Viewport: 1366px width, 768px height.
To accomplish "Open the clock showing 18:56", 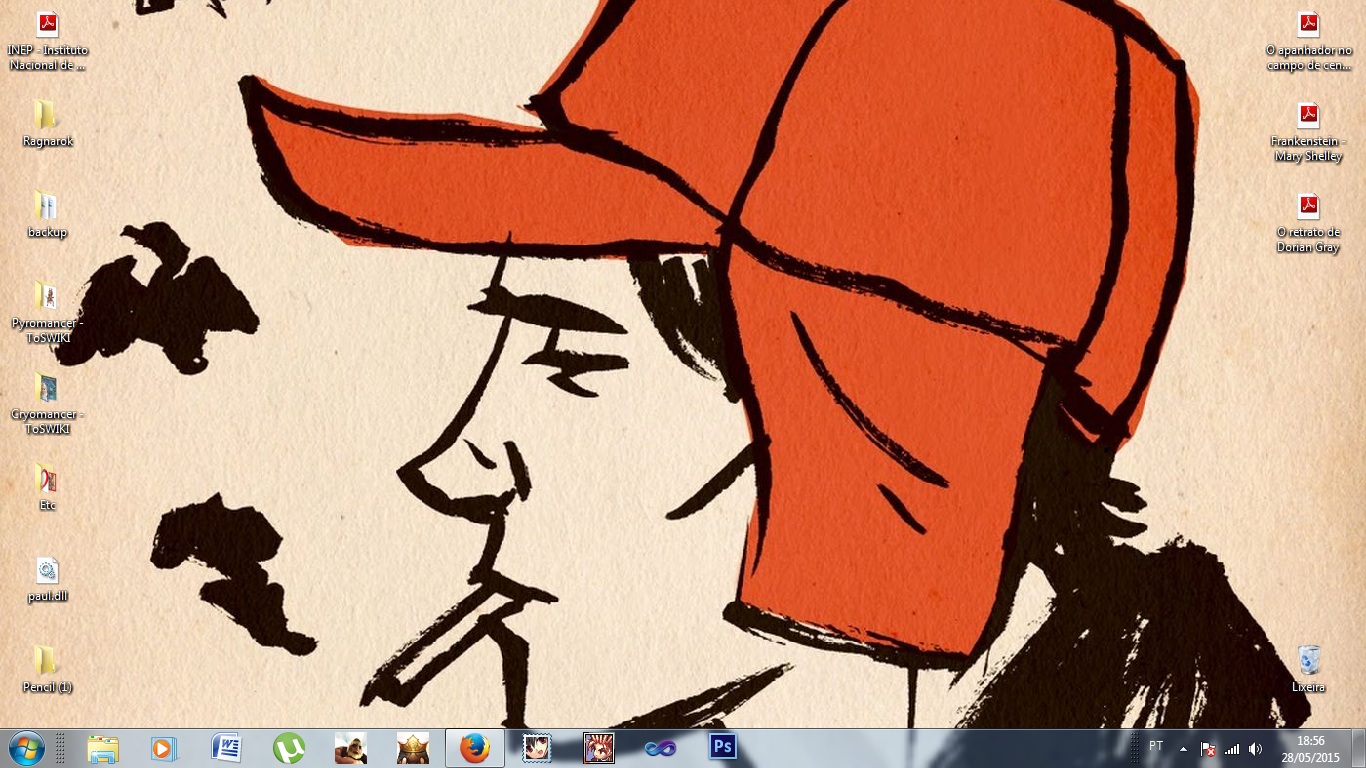I will [1310, 748].
